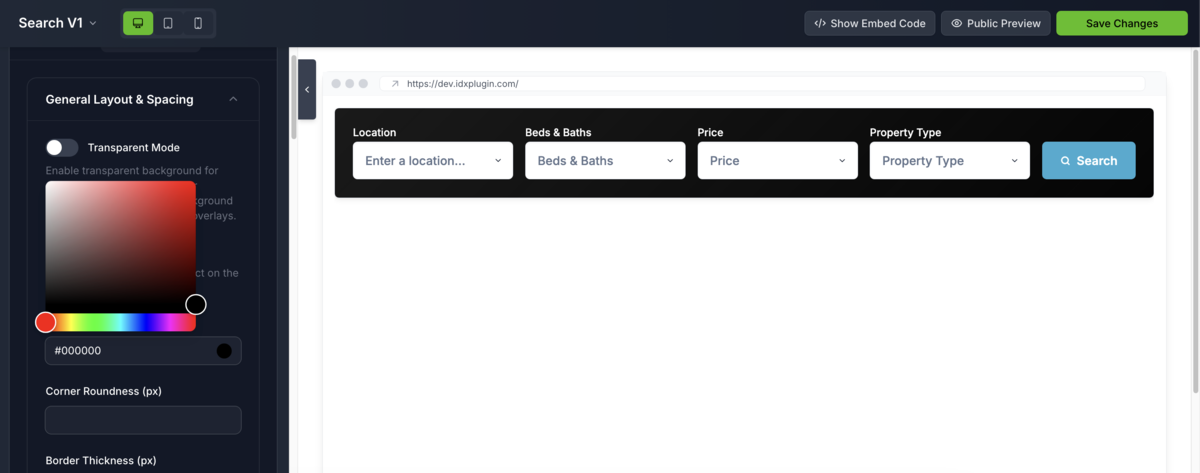The image size is (1200, 473).
Task: Switch to desktop preview mode
Action: tap(138, 23)
